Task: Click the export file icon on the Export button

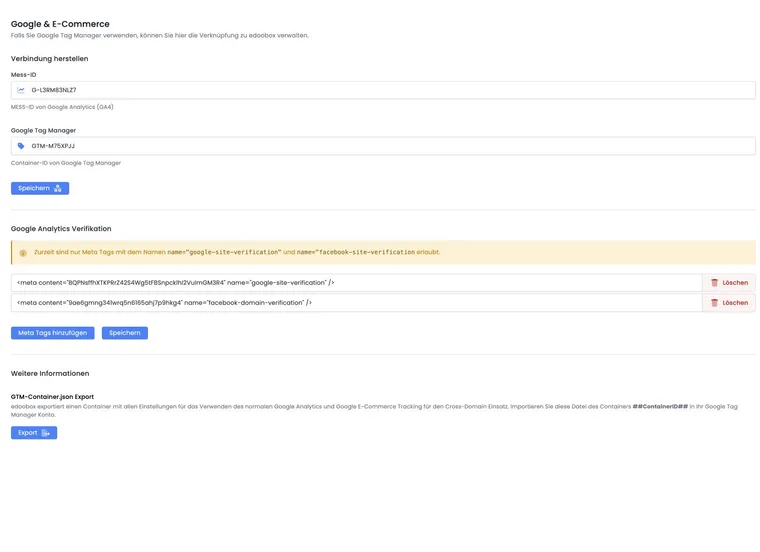Action: (x=46, y=433)
